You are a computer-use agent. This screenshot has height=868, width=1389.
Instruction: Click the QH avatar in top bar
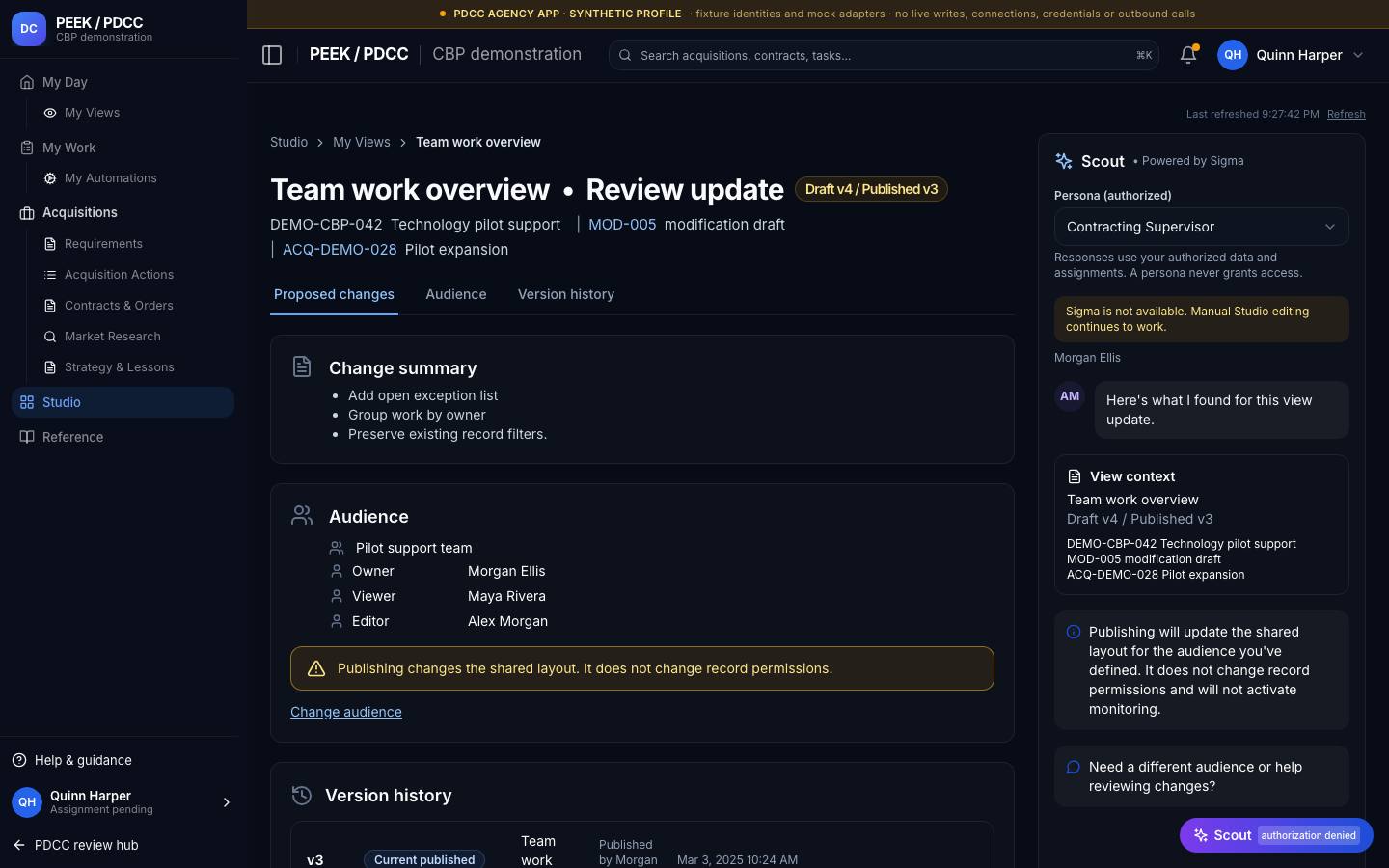[x=1233, y=55]
